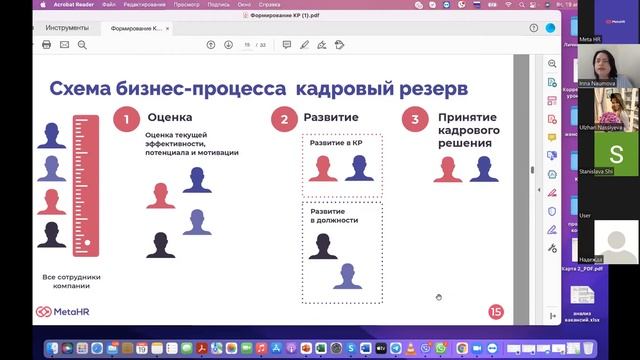Viewport: 640px width, 360px height.
Task: Click the print icon in Acrobat toolbar
Action: tap(47, 44)
